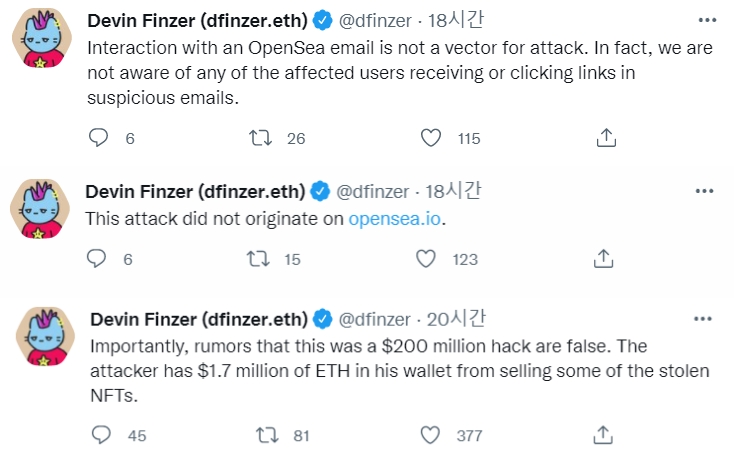Reply to the OpenSea email vector tweet

point(98,138)
